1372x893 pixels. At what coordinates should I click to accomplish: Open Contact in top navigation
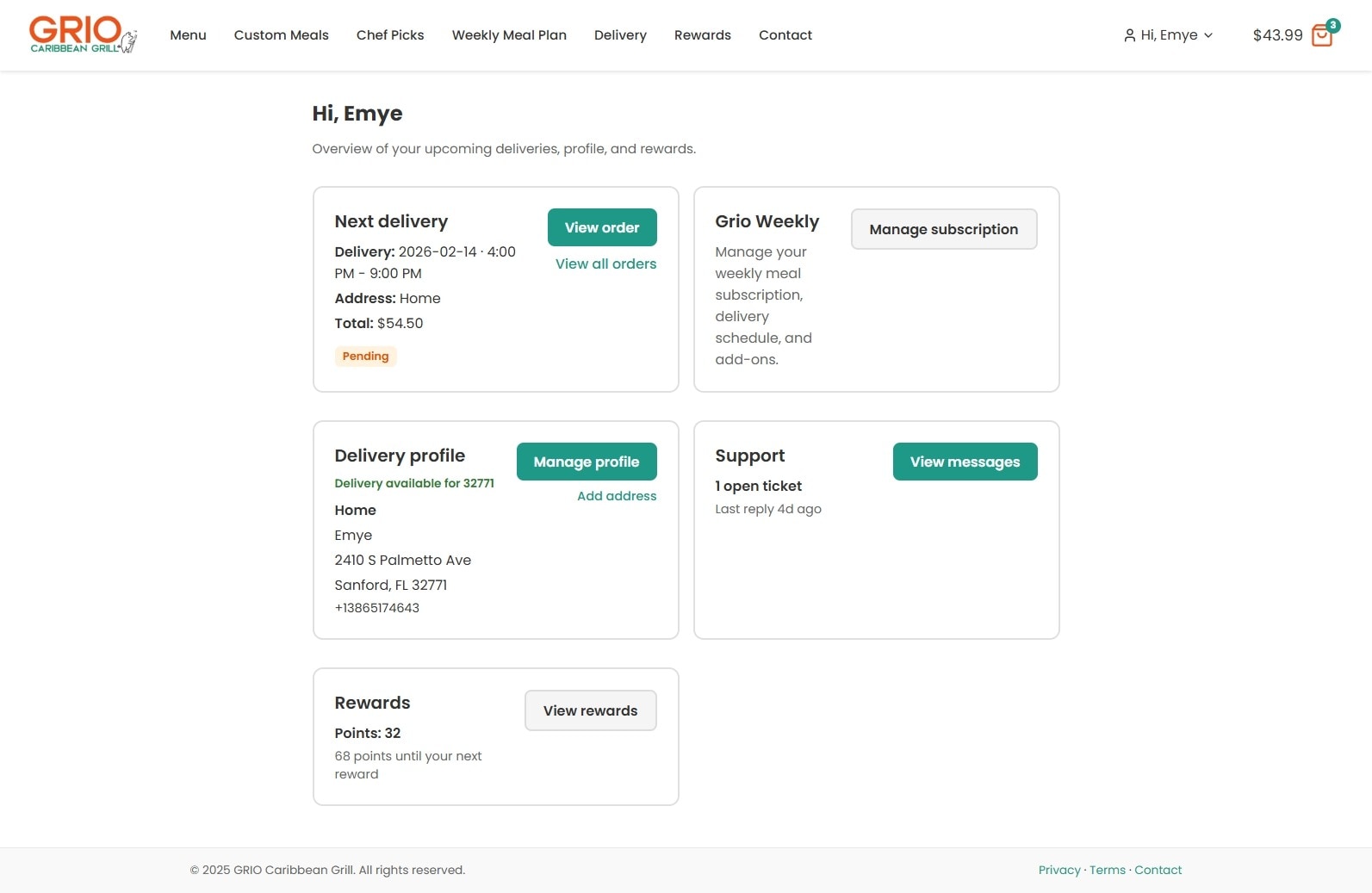coord(785,35)
